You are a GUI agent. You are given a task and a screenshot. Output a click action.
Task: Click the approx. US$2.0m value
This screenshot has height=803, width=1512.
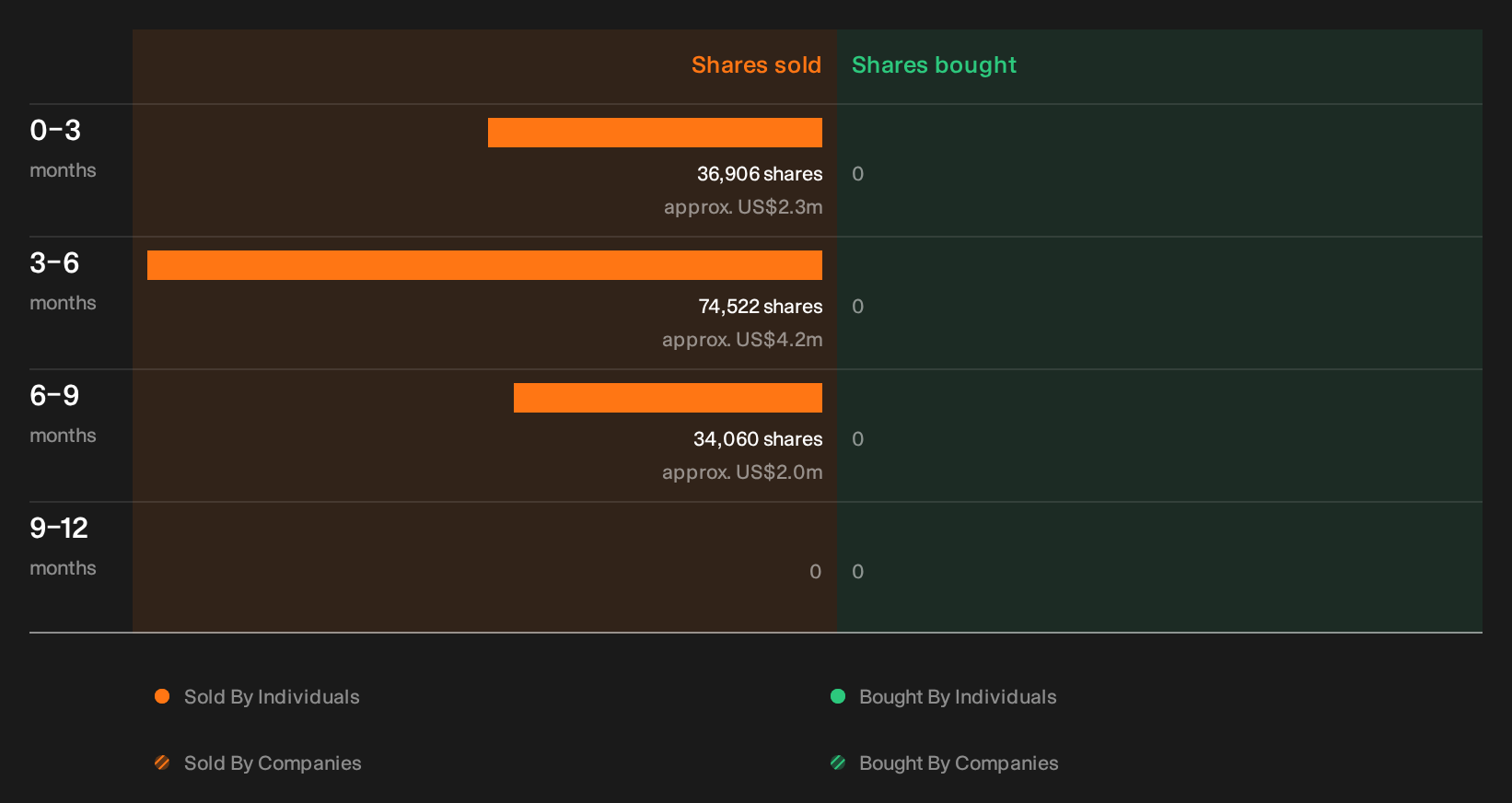point(742,472)
